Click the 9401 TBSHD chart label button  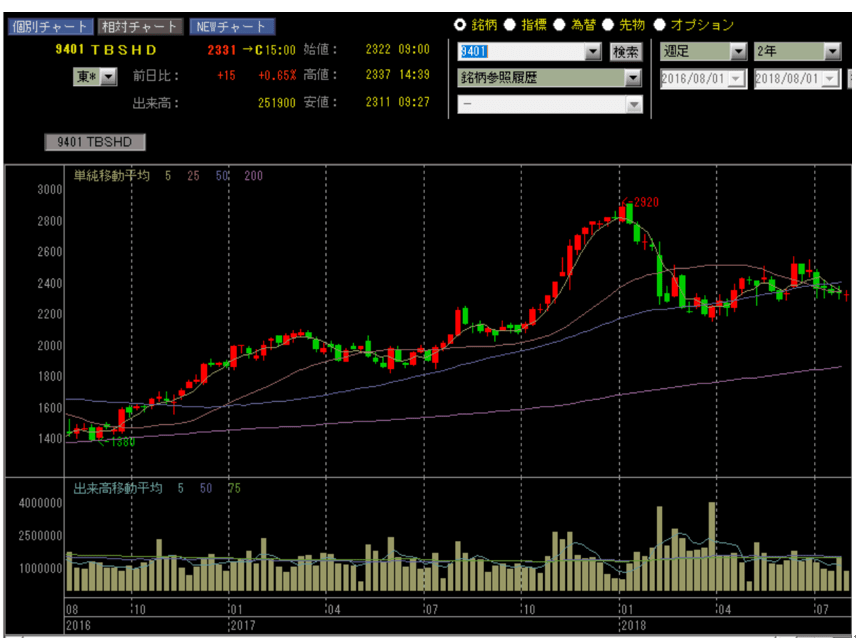94,142
